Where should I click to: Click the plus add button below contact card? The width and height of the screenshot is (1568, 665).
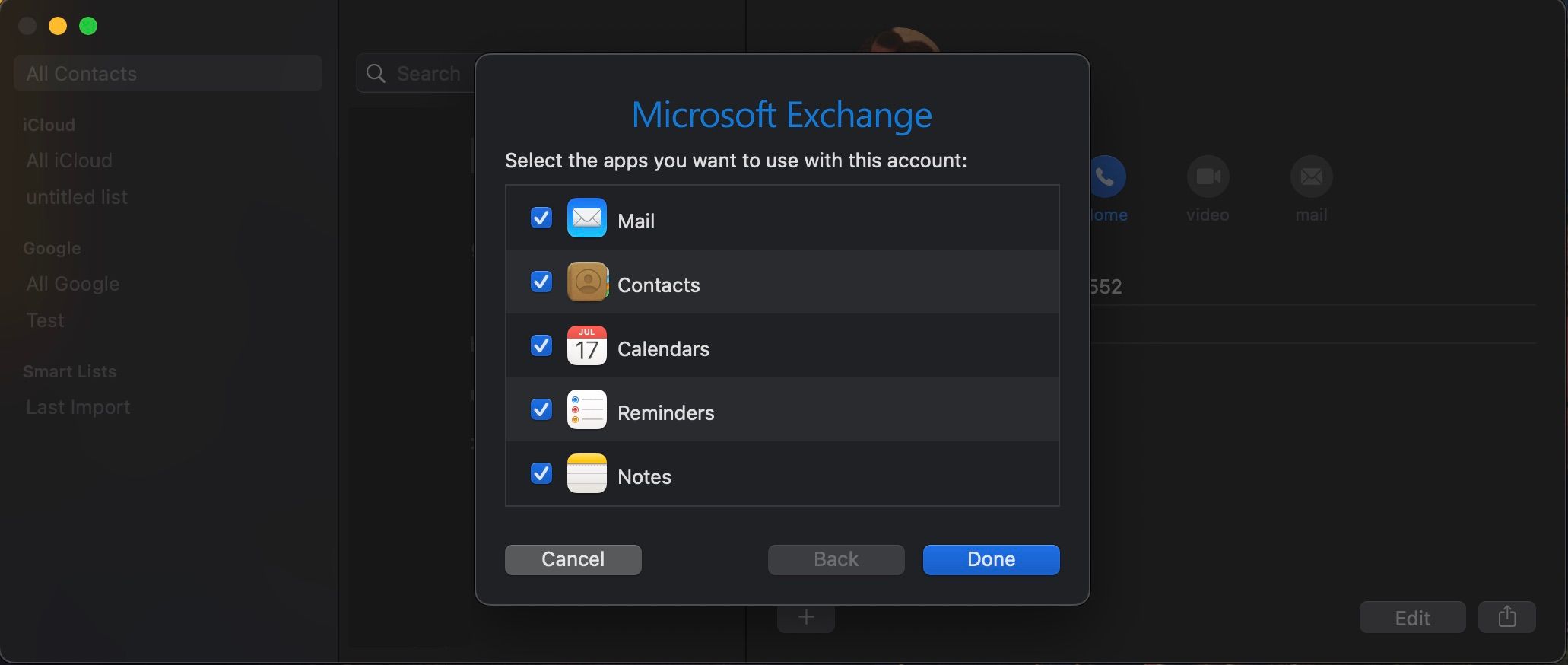point(806,617)
